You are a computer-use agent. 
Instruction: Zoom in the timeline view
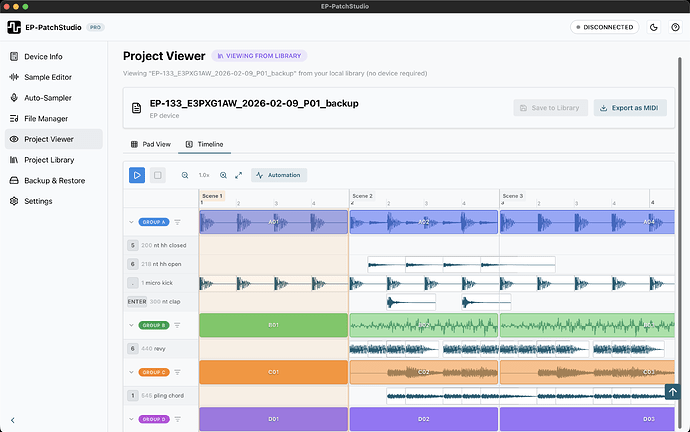click(223, 175)
